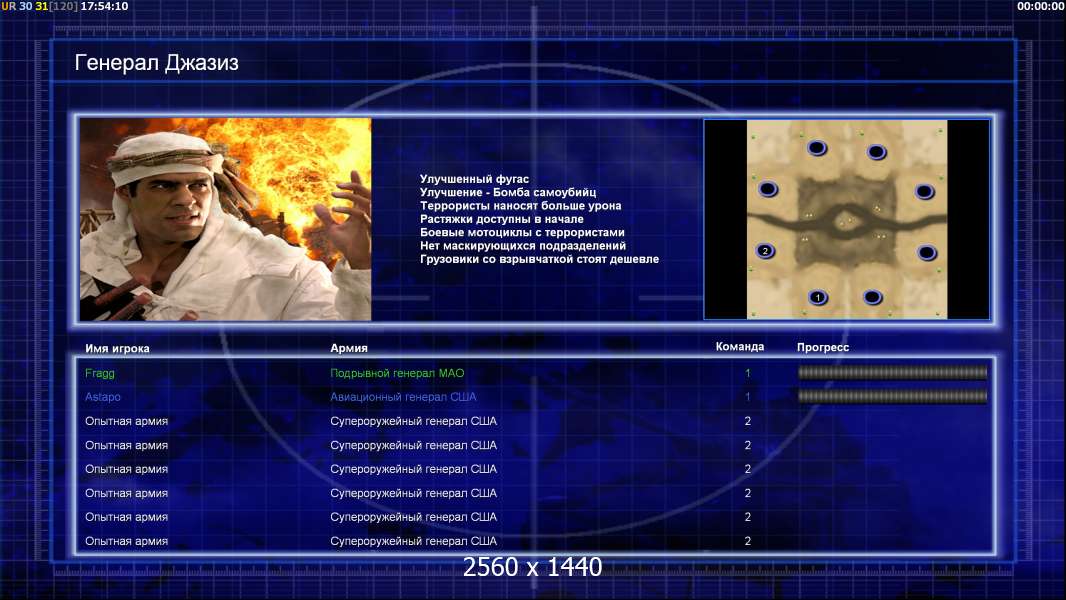The image size is (1066, 600).
Task: Click the 'Прогресс' column header
Action: coord(823,347)
